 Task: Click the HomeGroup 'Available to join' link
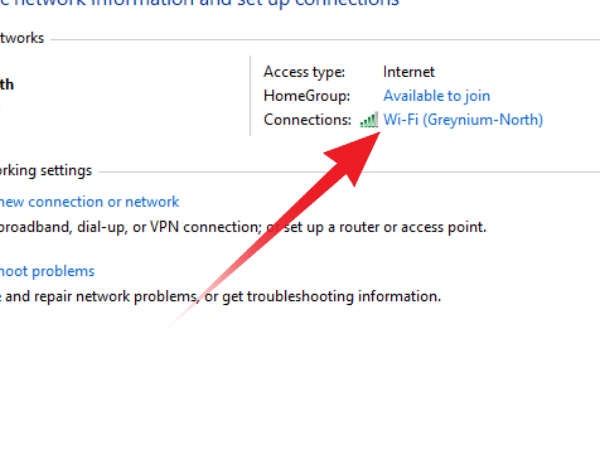[436, 96]
